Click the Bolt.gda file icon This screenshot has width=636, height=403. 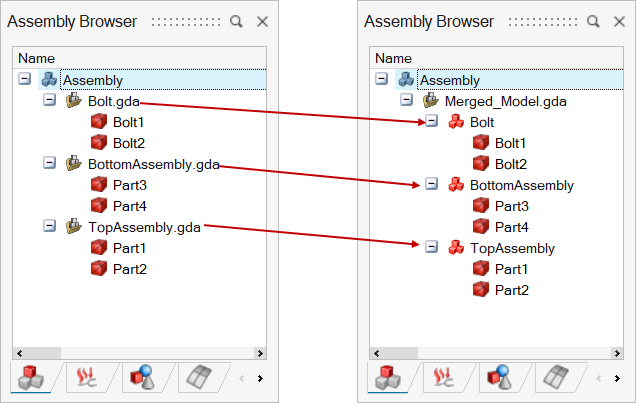(x=74, y=100)
